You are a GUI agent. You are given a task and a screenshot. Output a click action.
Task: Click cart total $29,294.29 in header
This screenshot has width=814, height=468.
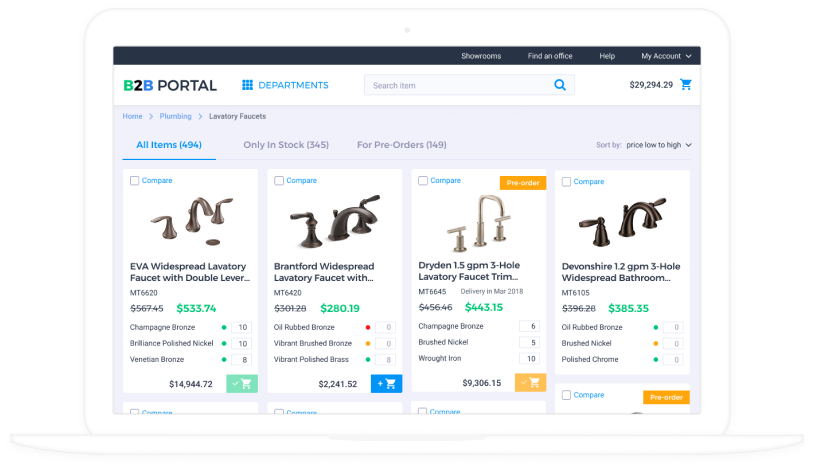click(651, 85)
